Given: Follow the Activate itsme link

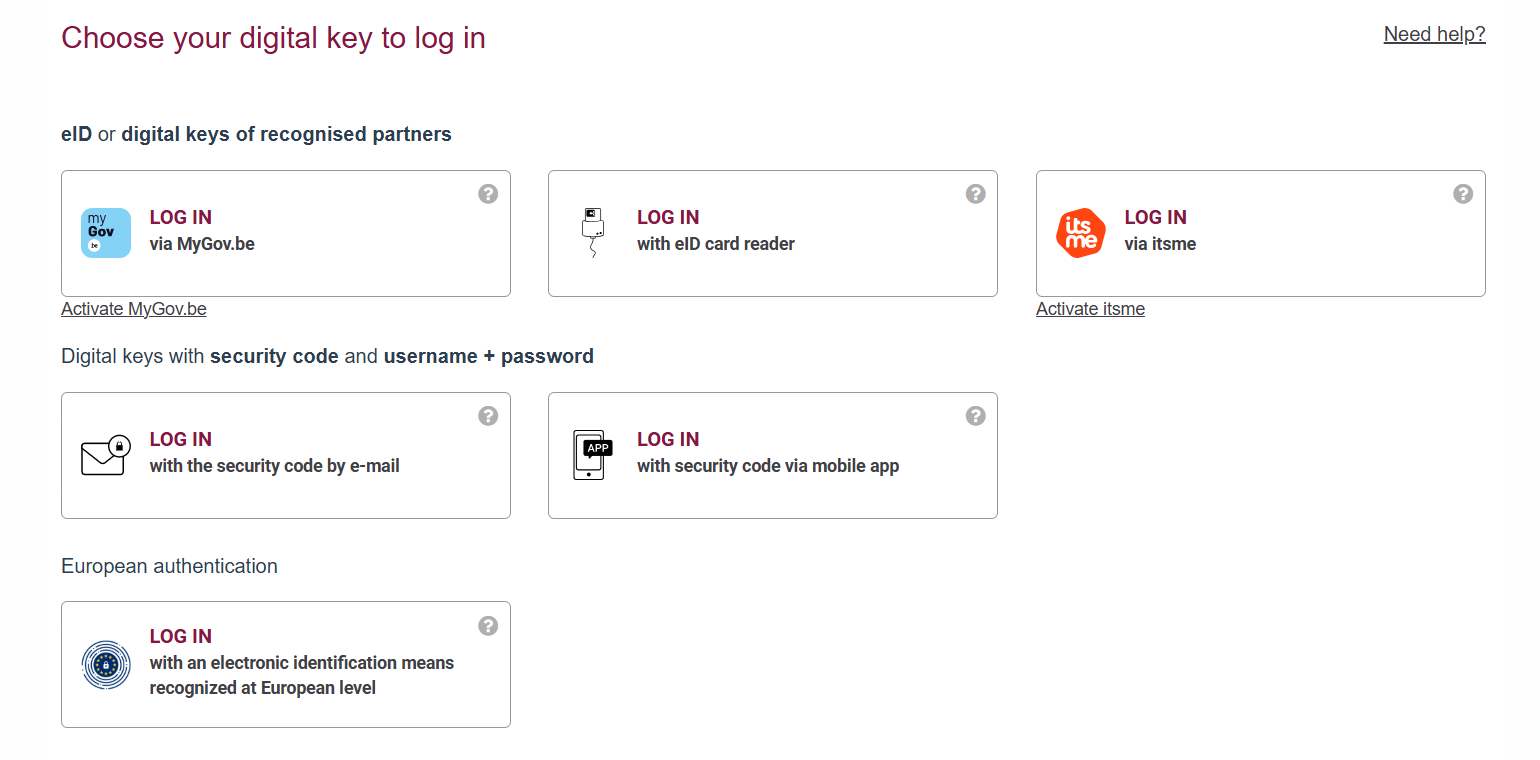Looking at the screenshot, I should click(1090, 309).
